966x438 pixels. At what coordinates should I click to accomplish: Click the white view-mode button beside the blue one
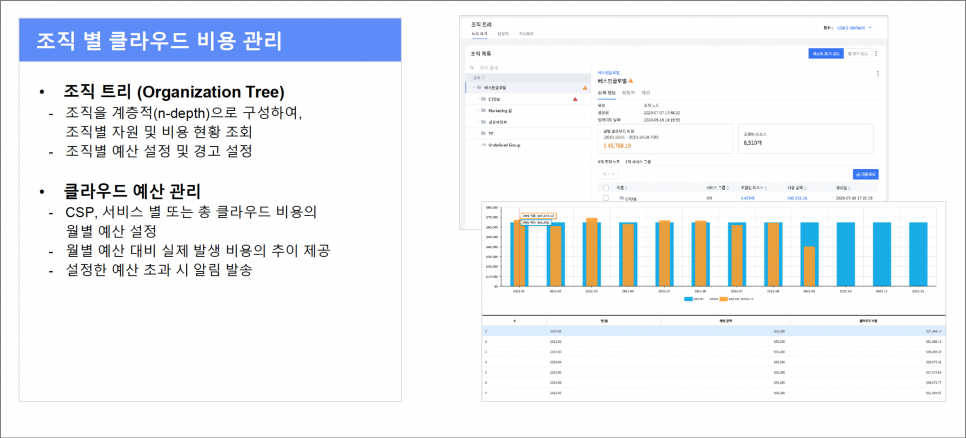858,54
